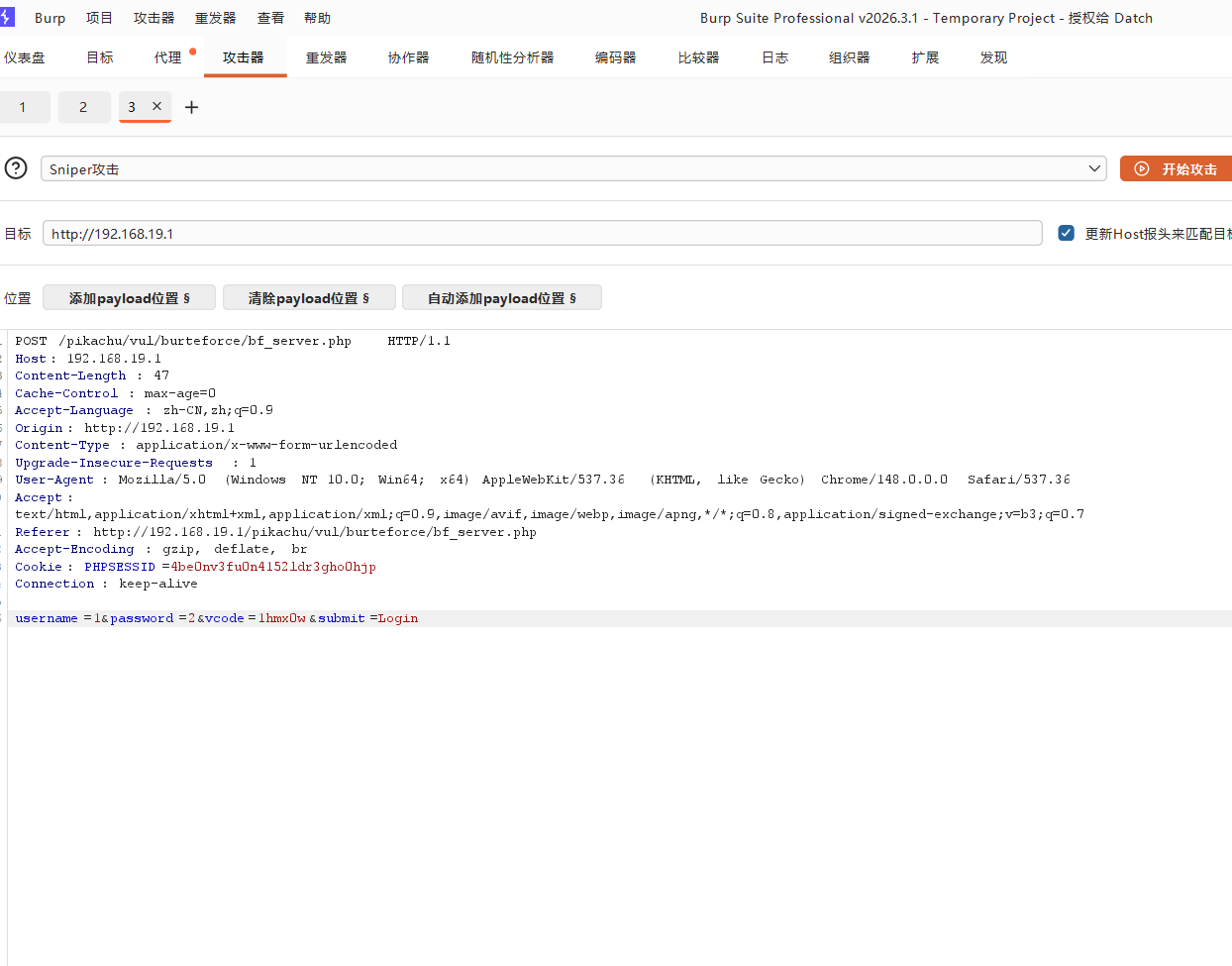The image size is (1232, 966).
Task: Switch to the 目标 tab
Action: (100, 57)
